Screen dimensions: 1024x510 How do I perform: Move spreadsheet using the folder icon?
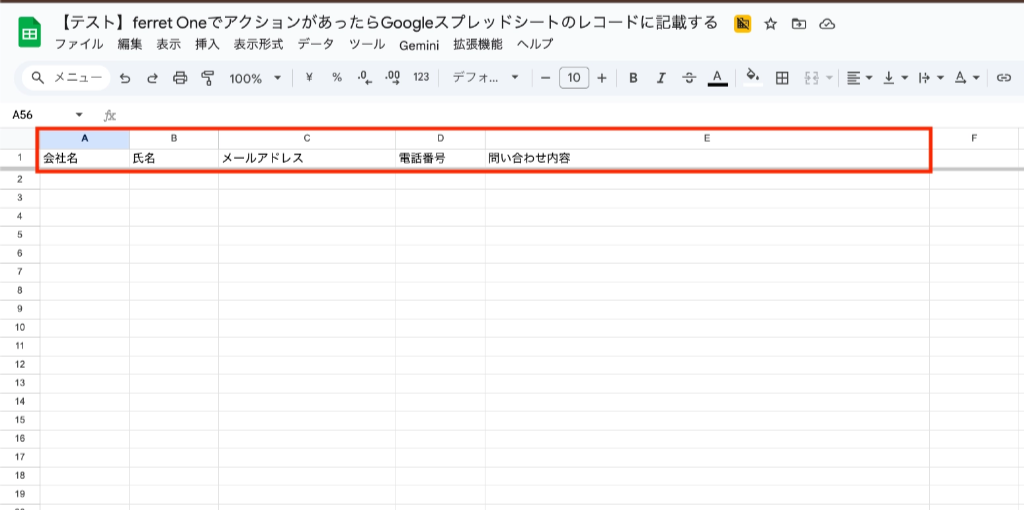(799, 24)
